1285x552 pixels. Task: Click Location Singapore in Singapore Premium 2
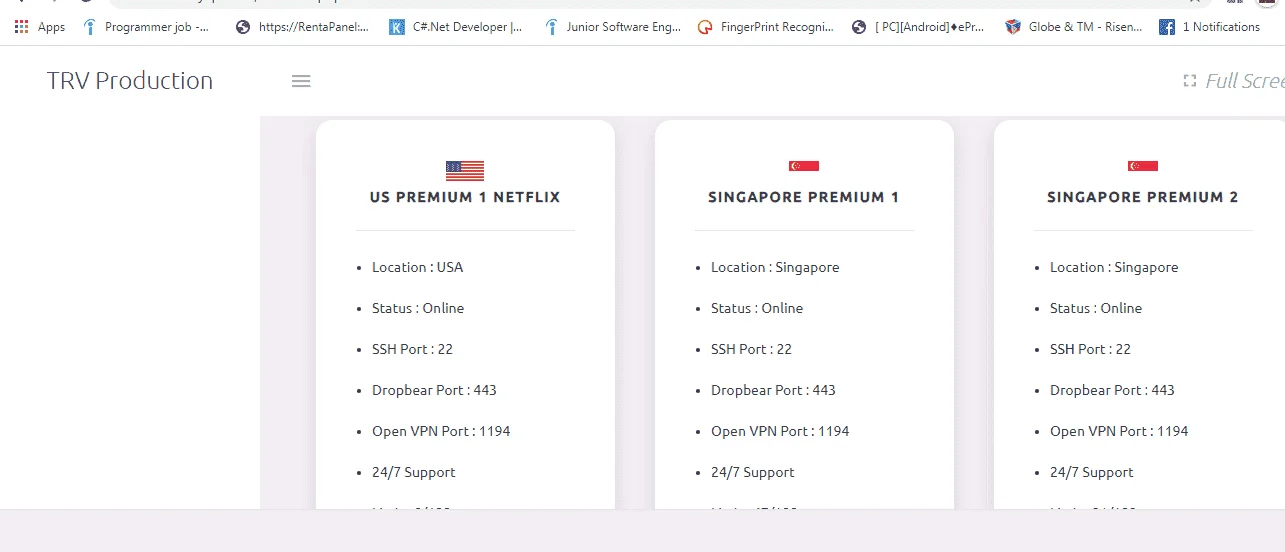[x=1114, y=267]
